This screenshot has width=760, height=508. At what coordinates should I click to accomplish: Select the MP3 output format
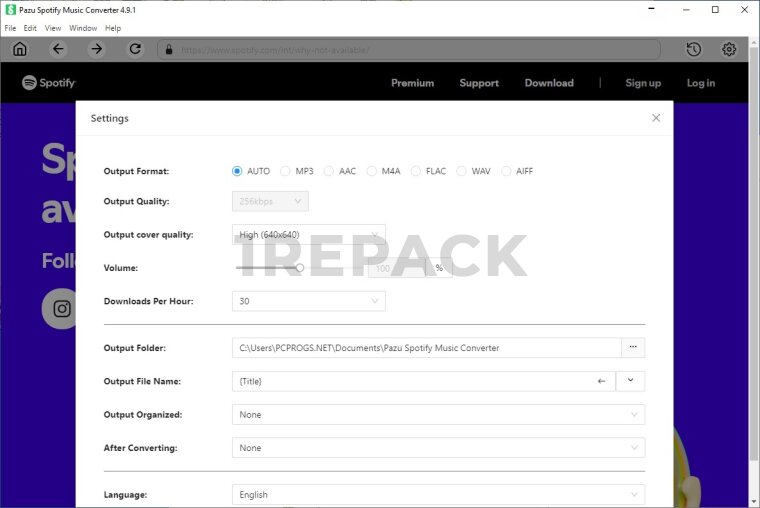[x=286, y=171]
